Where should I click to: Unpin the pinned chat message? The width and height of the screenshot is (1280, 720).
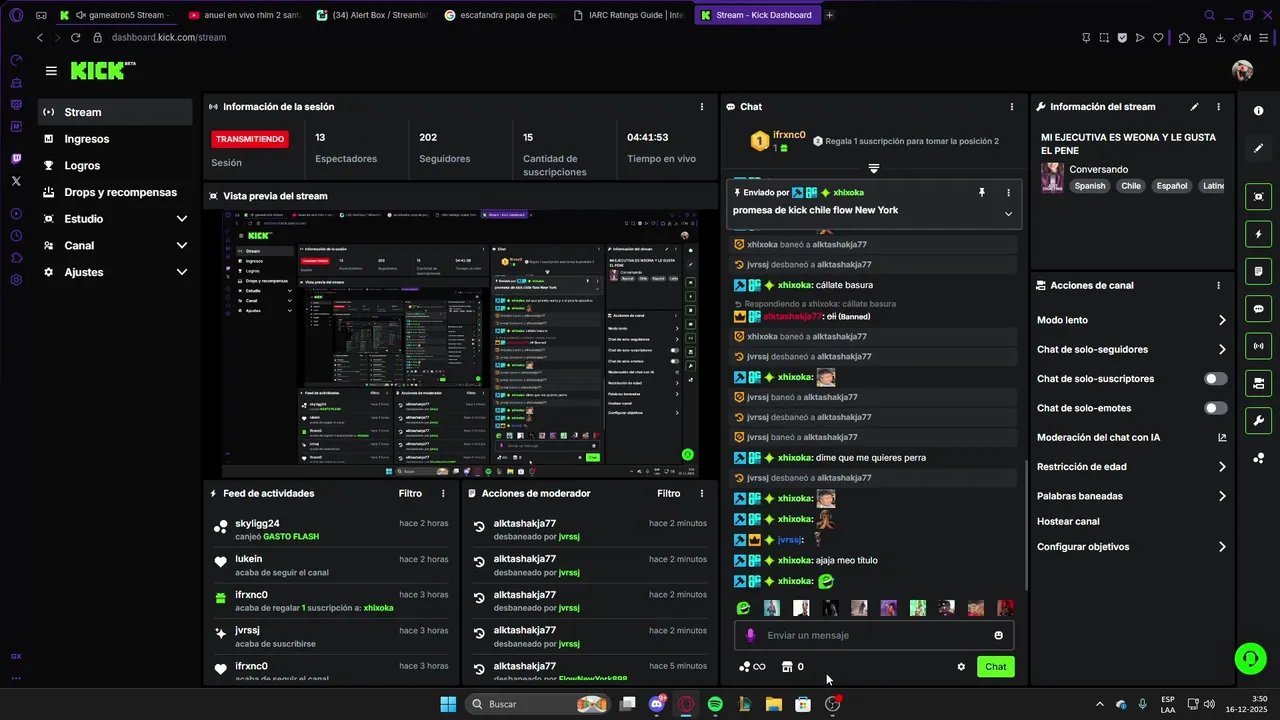click(x=982, y=192)
